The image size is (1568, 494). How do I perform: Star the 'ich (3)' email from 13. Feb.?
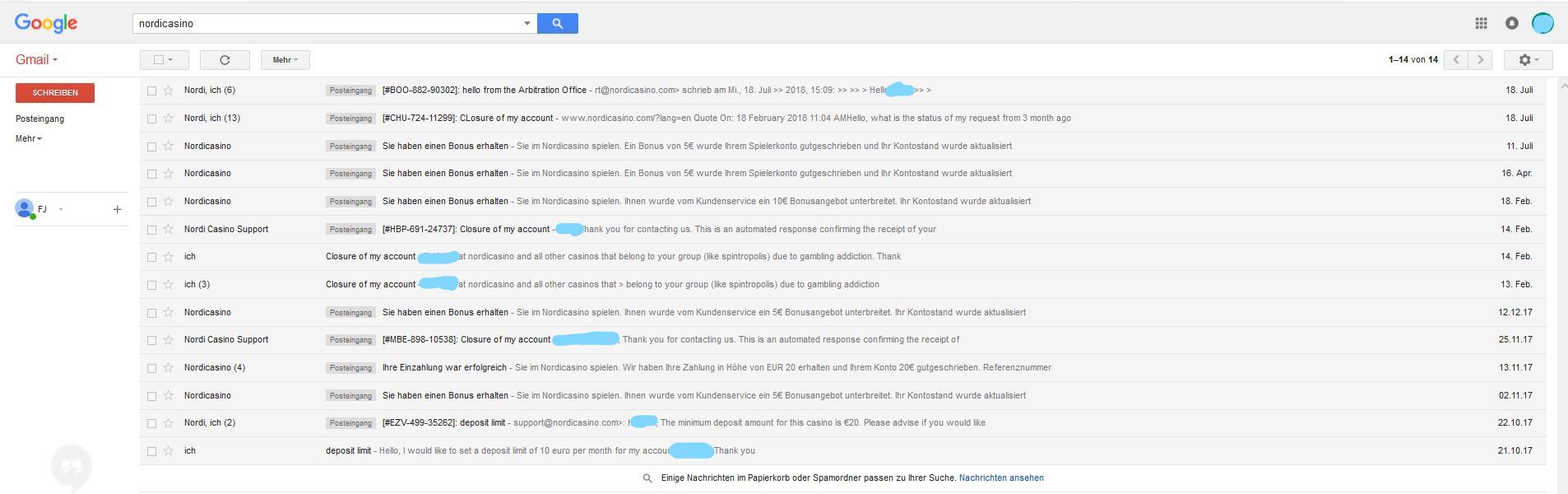pos(168,284)
